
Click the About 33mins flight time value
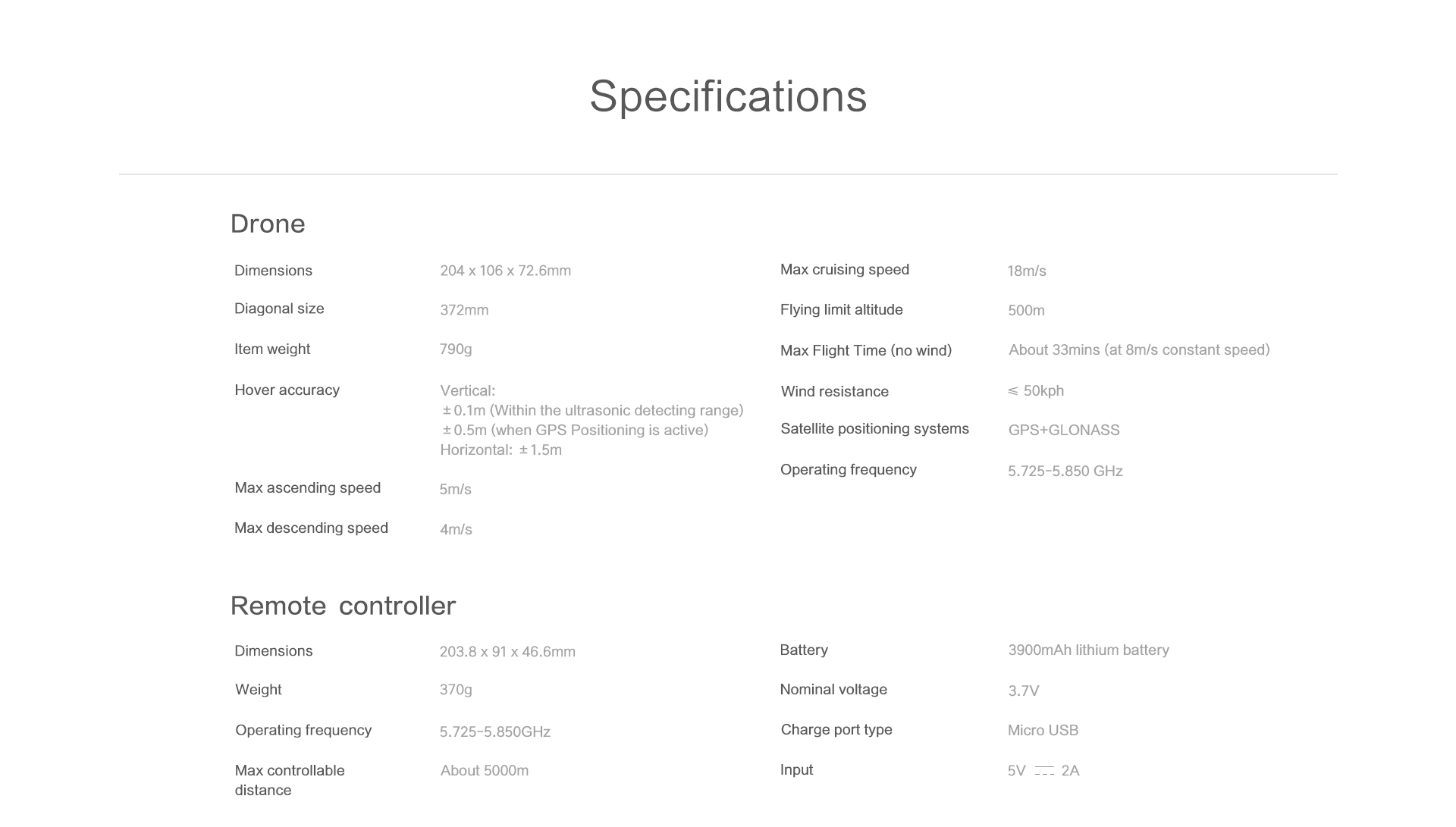1138,349
